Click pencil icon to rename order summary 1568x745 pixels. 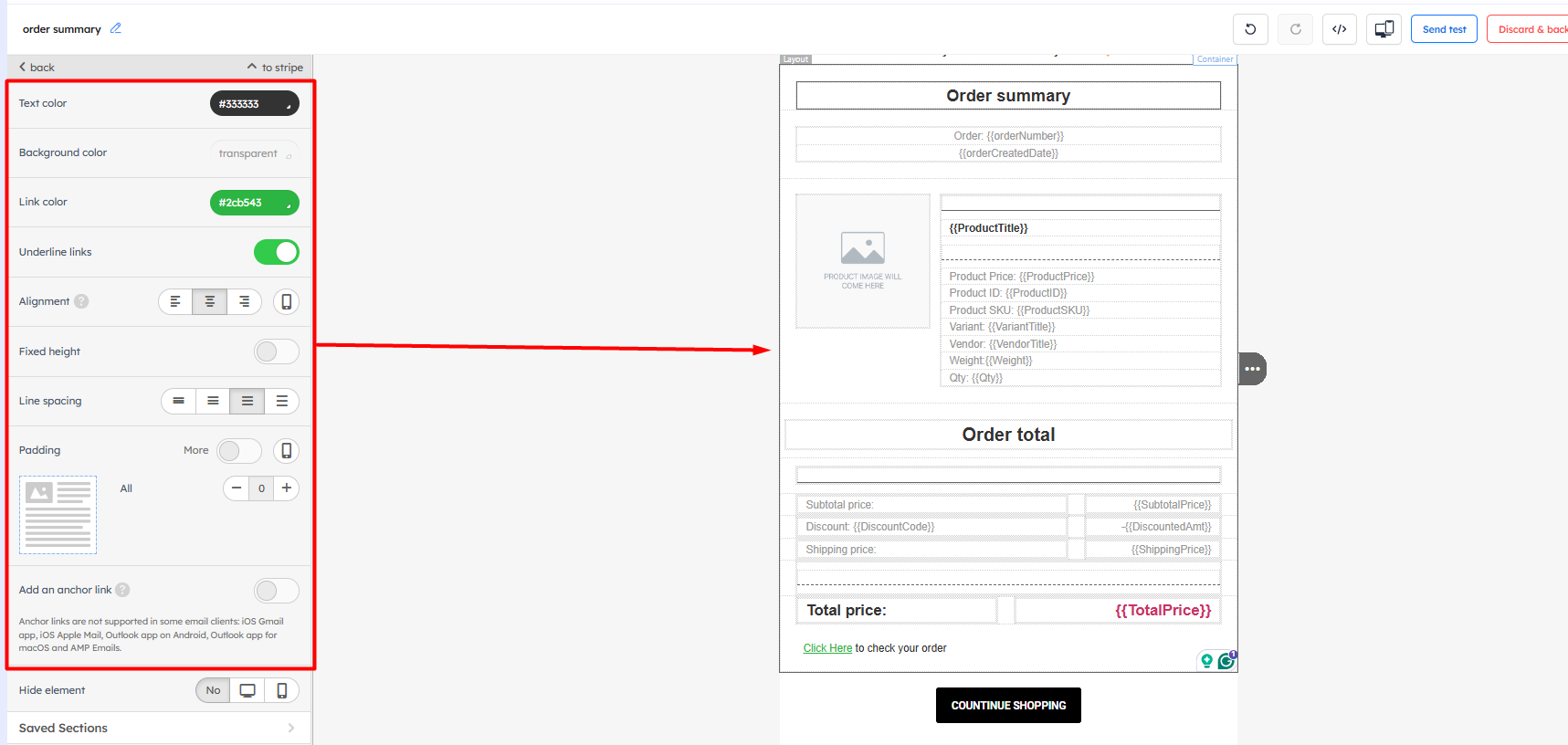pyautogui.click(x=116, y=28)
